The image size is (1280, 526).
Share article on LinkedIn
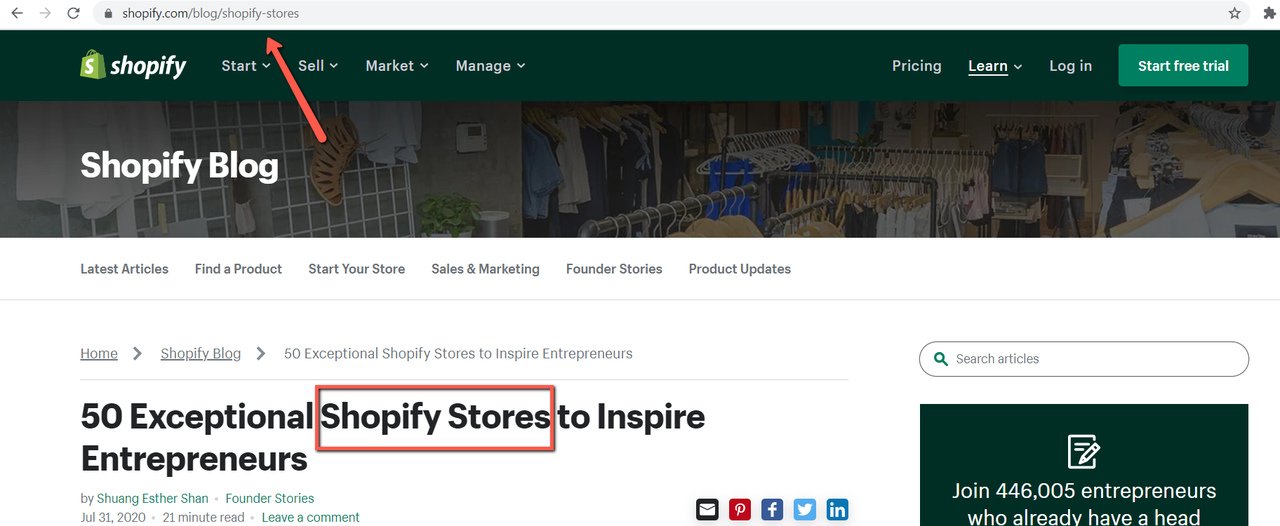(x=837, y=509)
